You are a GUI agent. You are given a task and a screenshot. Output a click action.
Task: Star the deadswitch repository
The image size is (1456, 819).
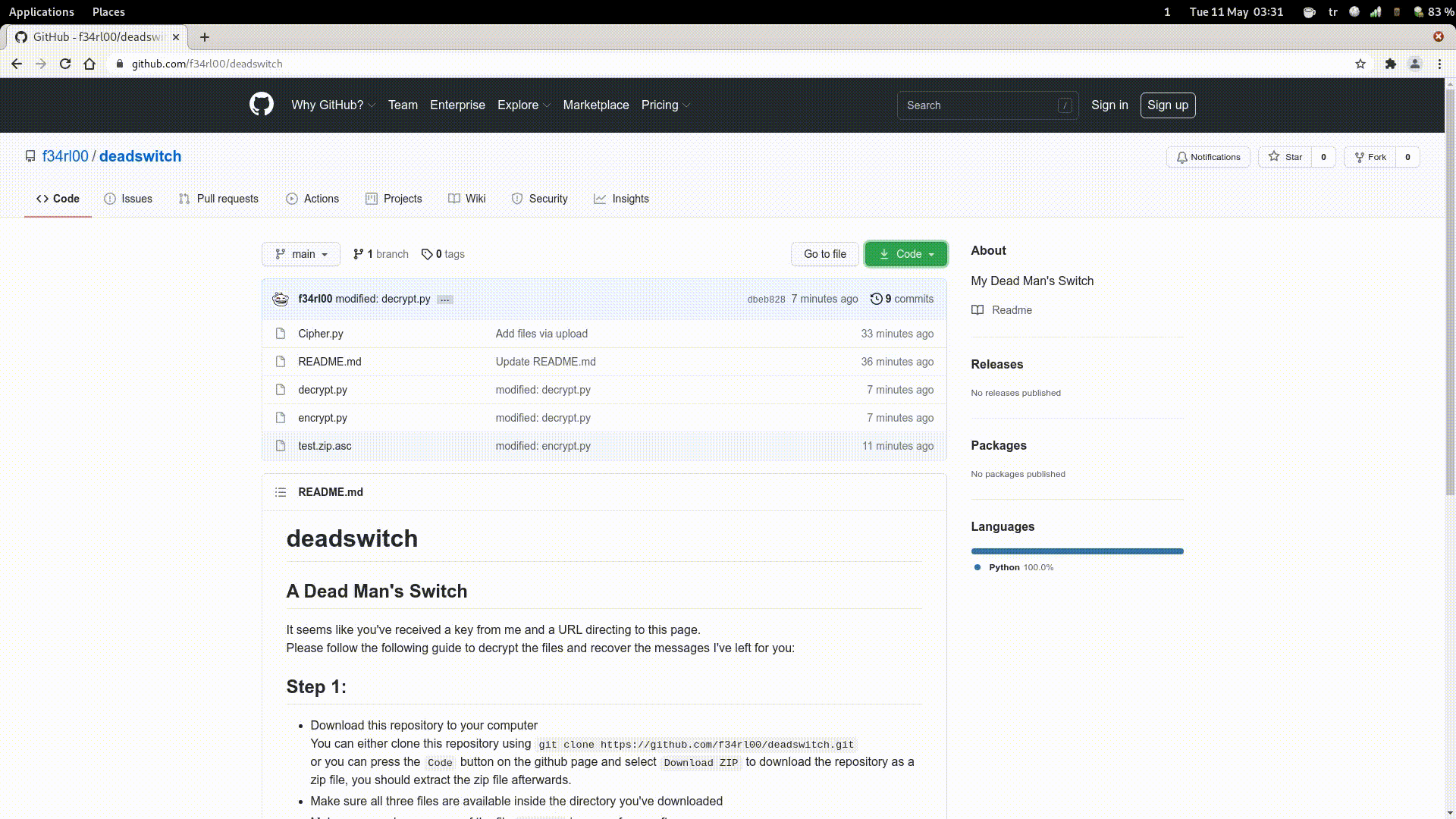[x=1285, y=157]
